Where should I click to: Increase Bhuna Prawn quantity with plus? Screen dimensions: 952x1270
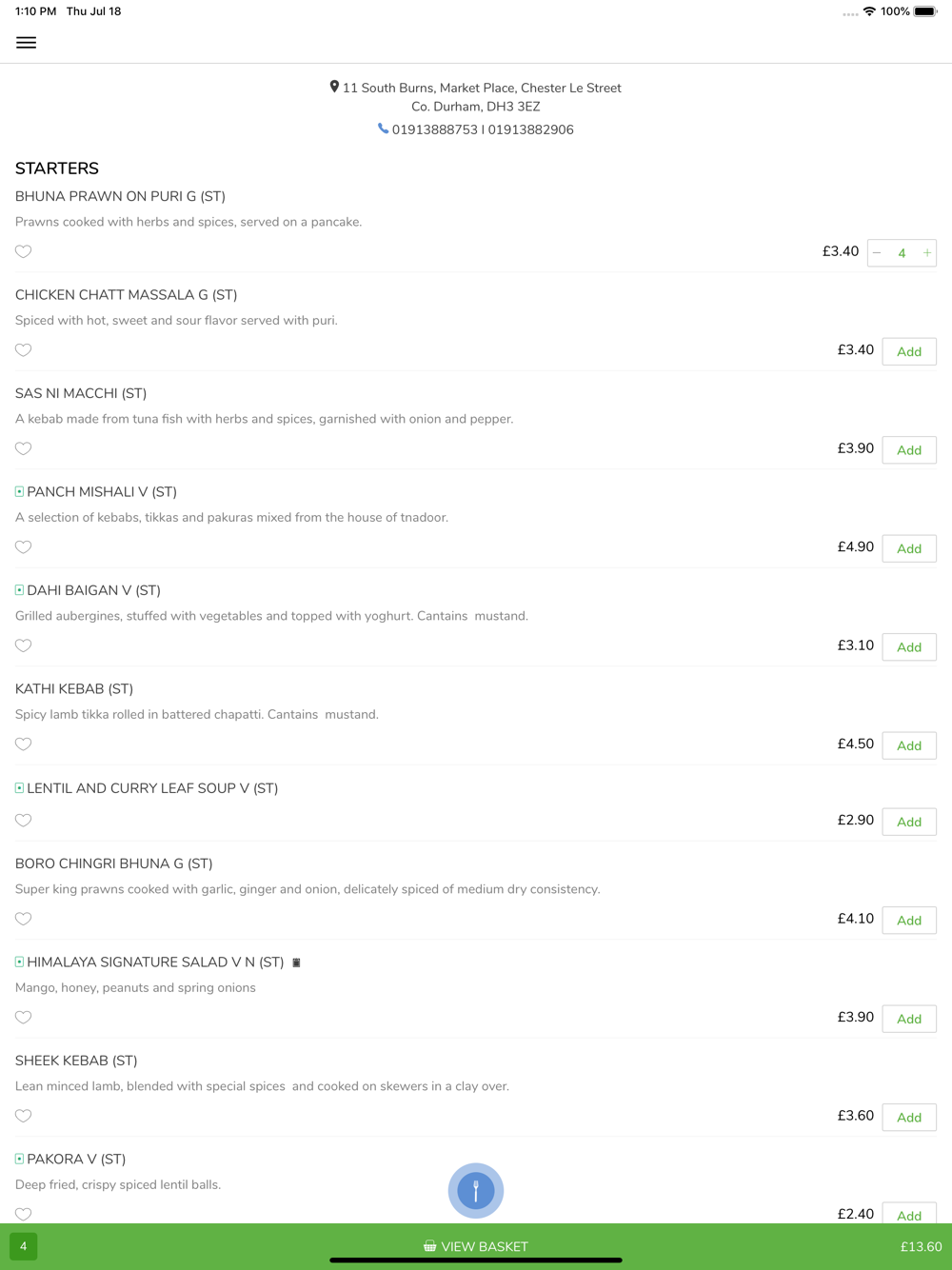tap(926, 253)
